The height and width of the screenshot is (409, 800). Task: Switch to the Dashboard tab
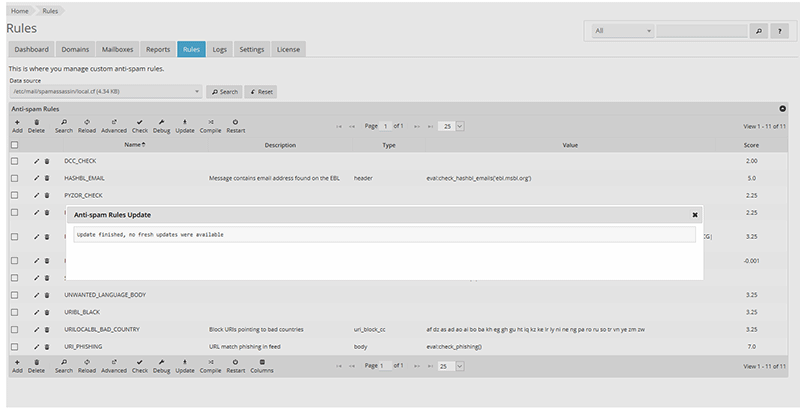32,49
